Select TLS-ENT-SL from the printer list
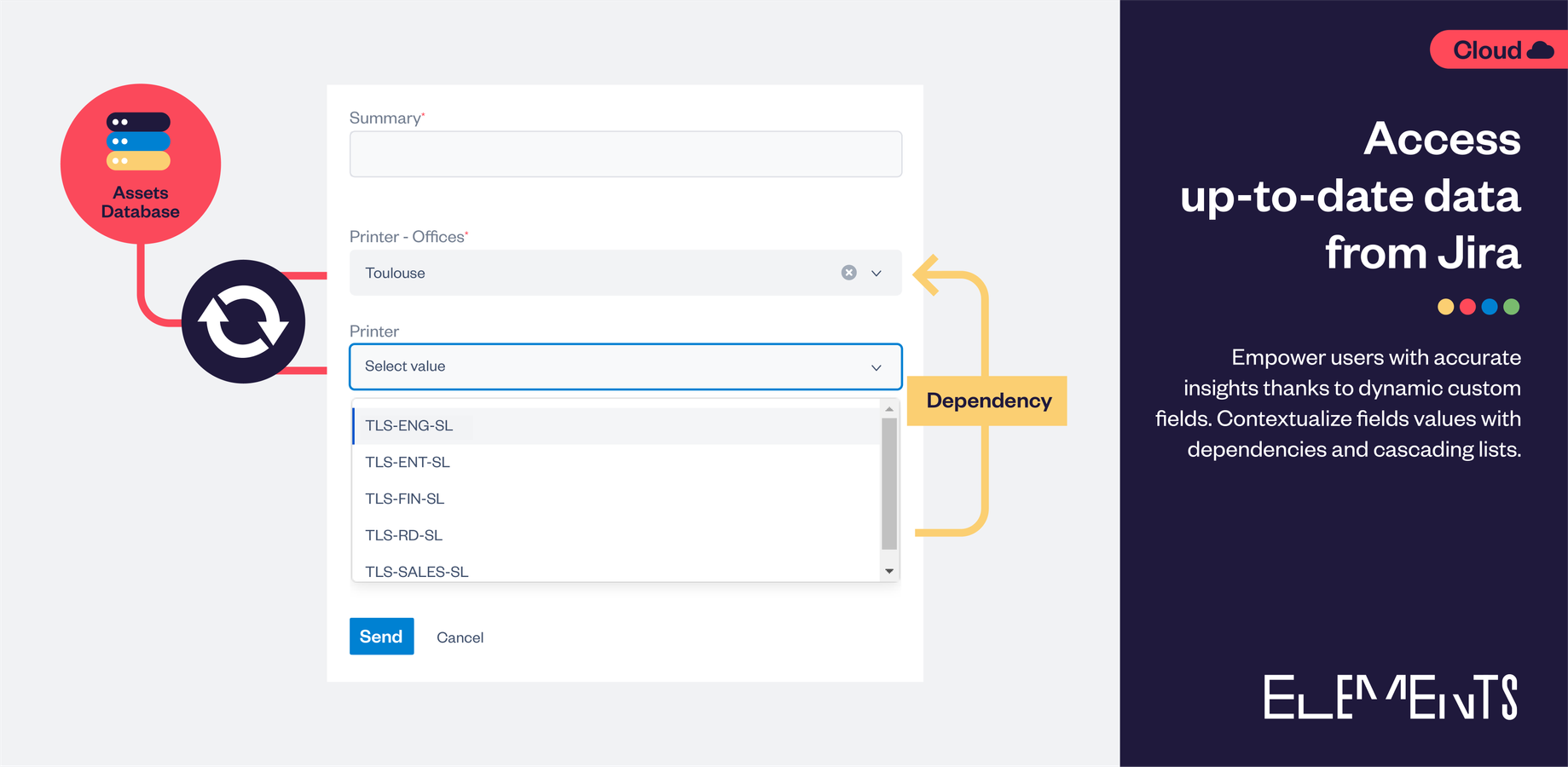The height and width of the screenshot is (767, 1568). click(x=616, y=462)
